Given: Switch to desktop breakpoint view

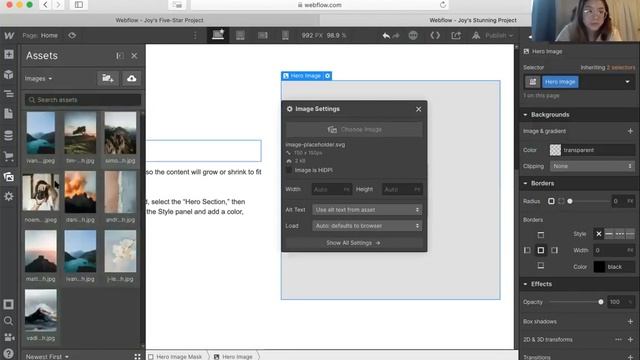Looking at the screenshot, I should point(218,35).
